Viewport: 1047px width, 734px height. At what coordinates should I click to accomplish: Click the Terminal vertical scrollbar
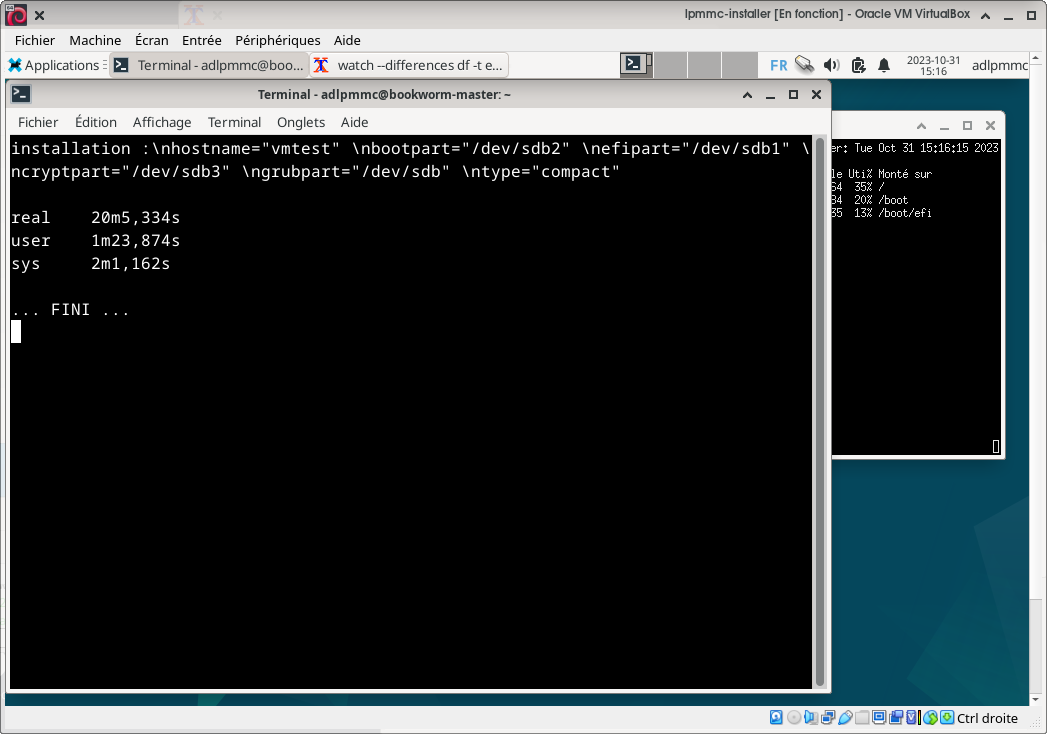pos(820,410)
